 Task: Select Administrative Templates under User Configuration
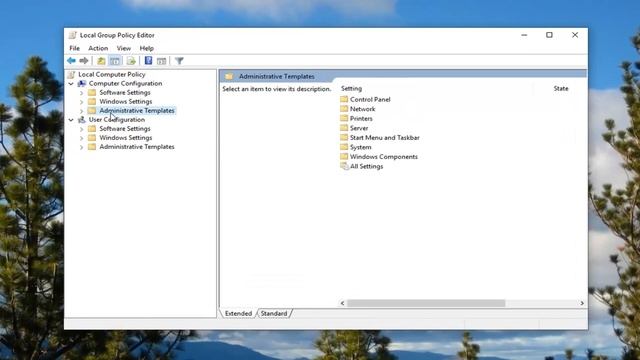pyautogui.click(x=137, y=147)
